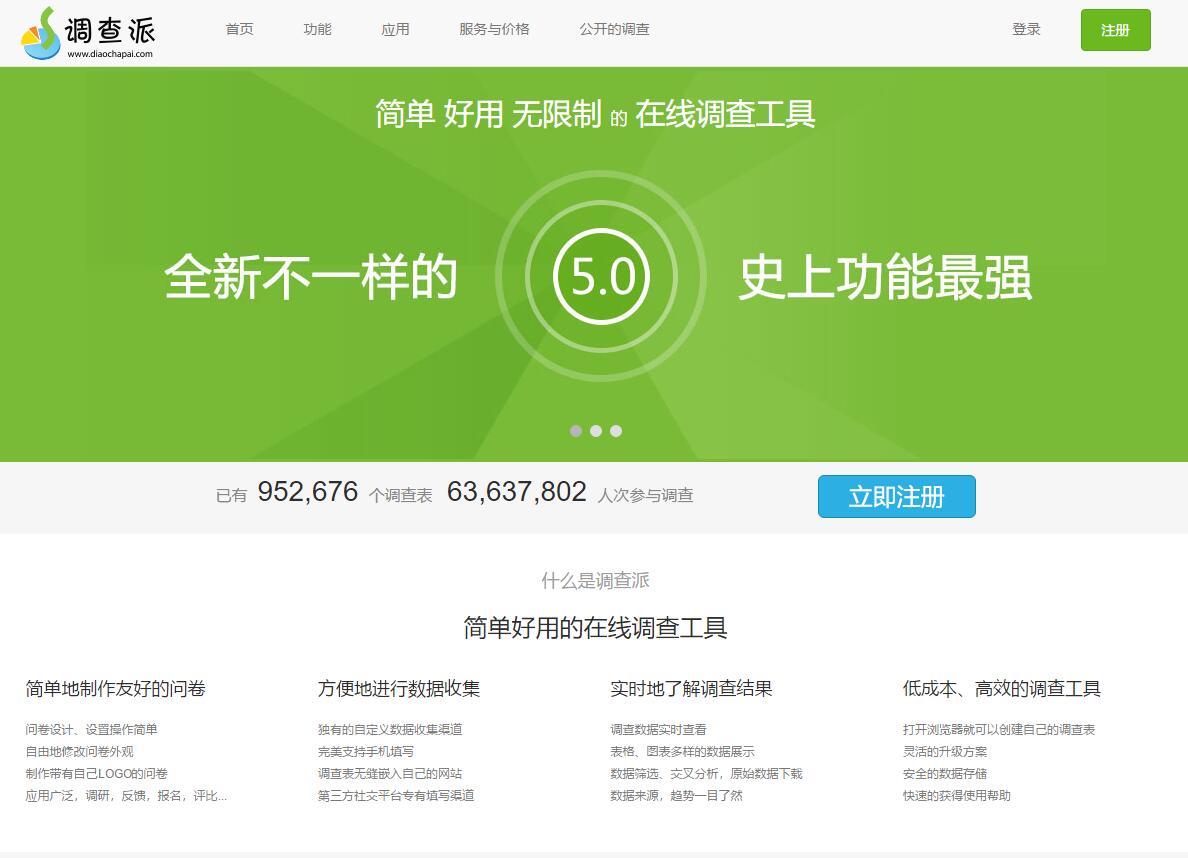Image resolution: width=1188 pixels, height=858 pixels.
Task: Click 表格、图表多样的数据展示 line
Action: [682, 751]
